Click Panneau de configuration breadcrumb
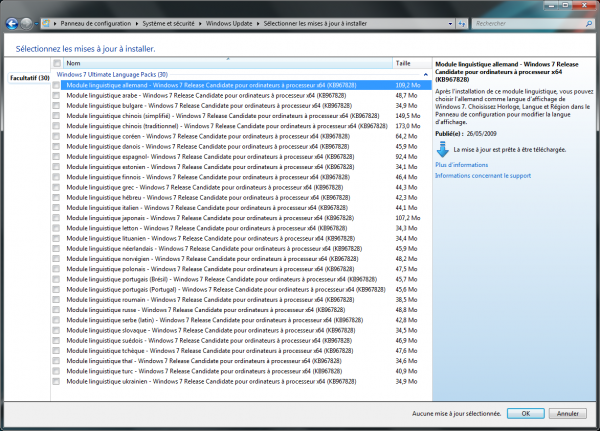600x431 pixels. [x=96, y=24]
